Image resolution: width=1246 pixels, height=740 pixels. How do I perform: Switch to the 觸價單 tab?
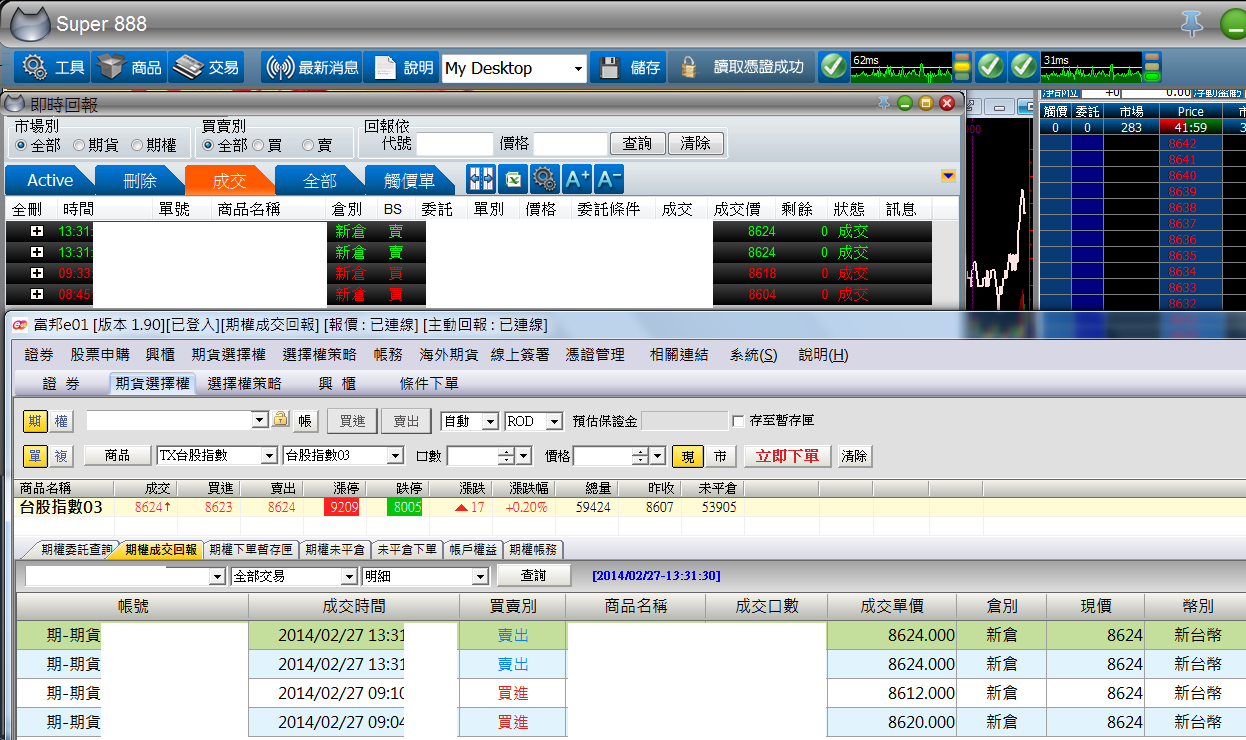click(x=410, y=180)
